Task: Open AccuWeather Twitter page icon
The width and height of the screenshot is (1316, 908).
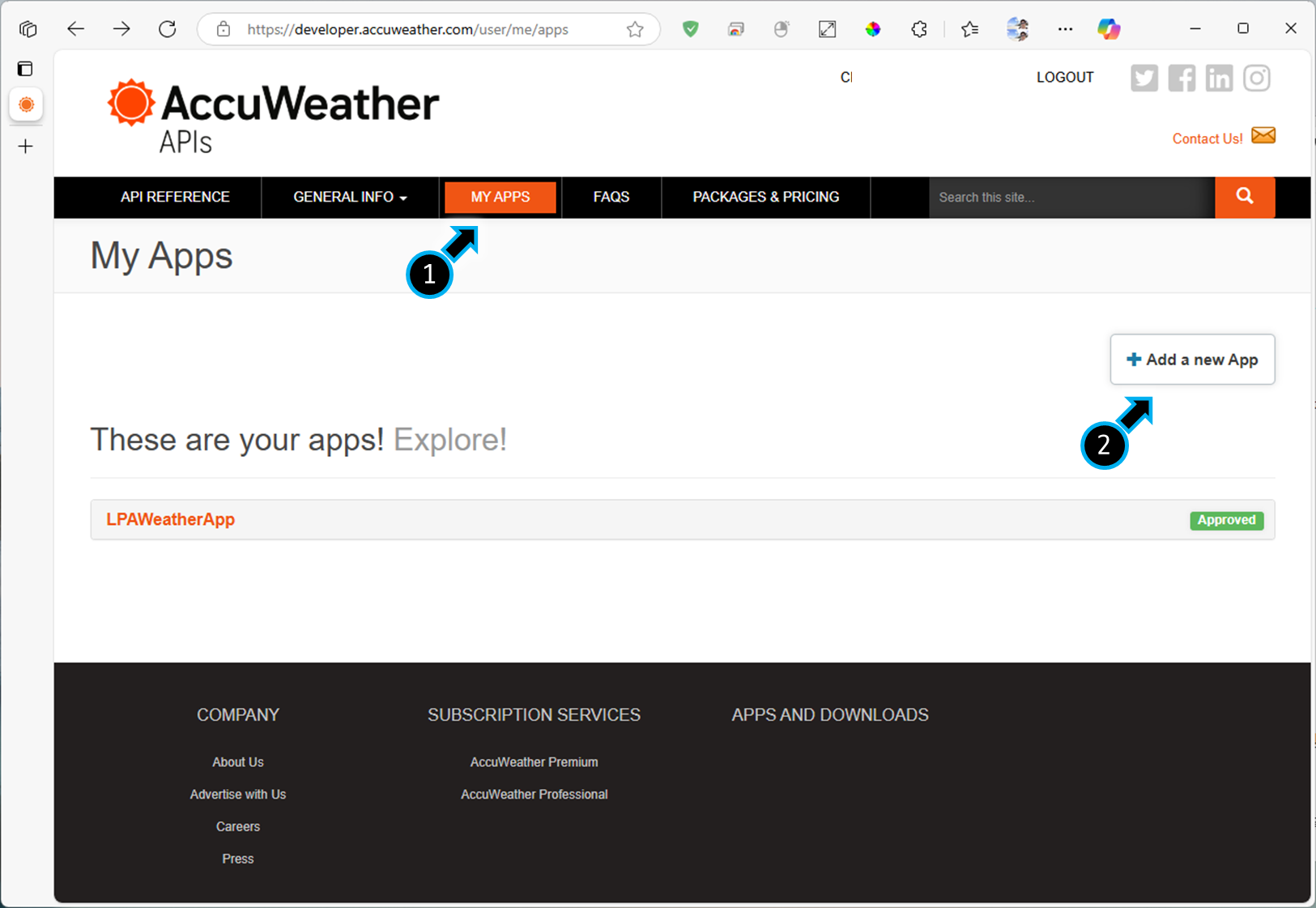Action: pos(1144,79)
